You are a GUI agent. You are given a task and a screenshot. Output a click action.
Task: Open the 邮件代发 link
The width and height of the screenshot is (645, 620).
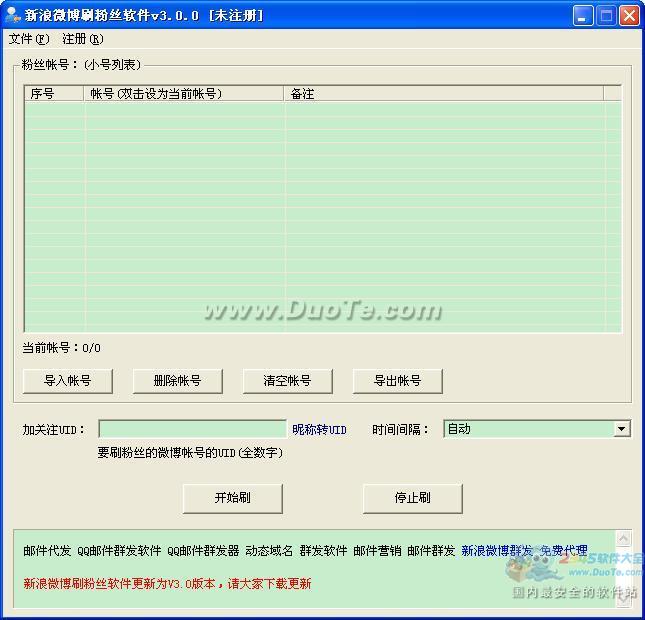47,551
